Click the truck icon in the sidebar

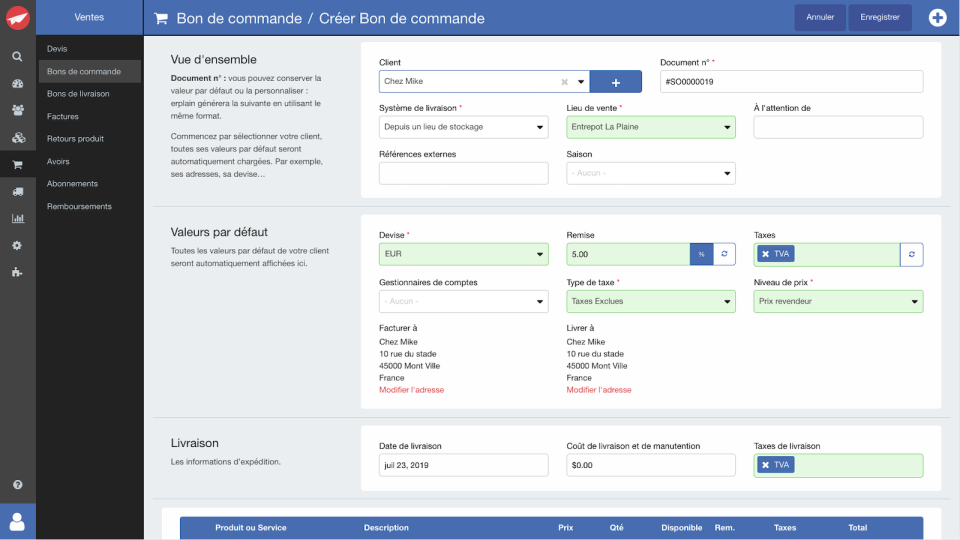[17, 191]
